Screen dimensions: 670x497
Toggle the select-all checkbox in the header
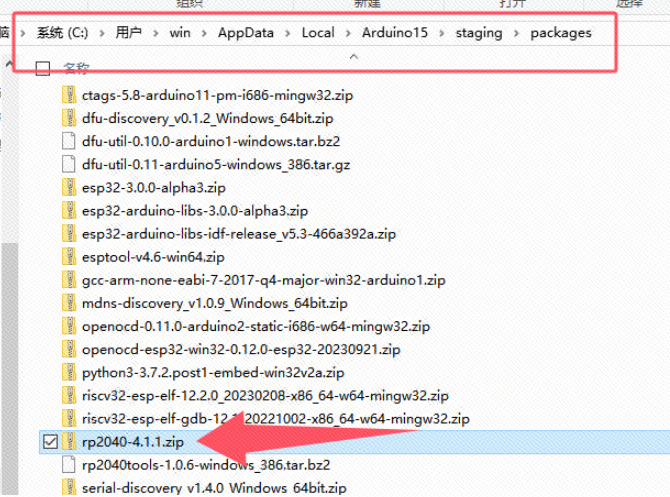pos(43,68)
